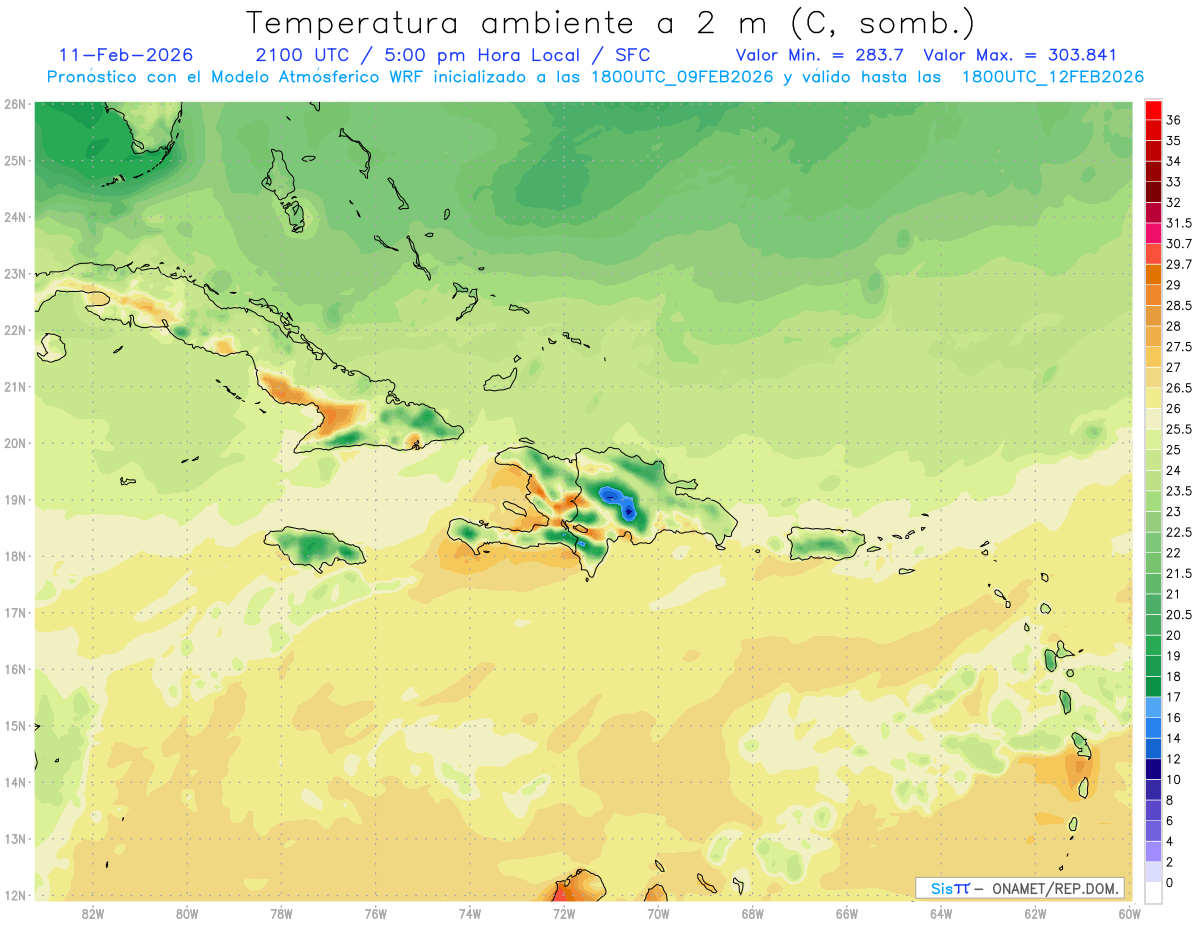
Task: Click the longitude label '66W'
Action: click(847, 913)
